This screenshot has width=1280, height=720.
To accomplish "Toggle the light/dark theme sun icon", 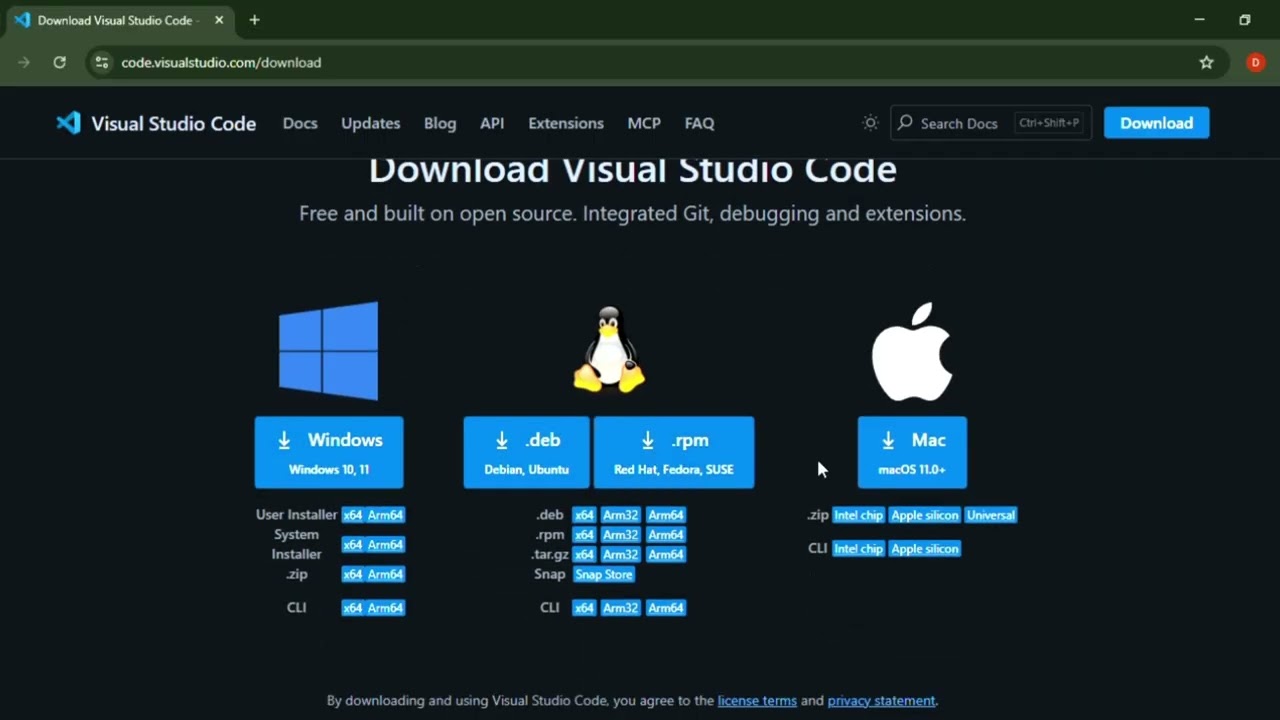I will point(870,123).
